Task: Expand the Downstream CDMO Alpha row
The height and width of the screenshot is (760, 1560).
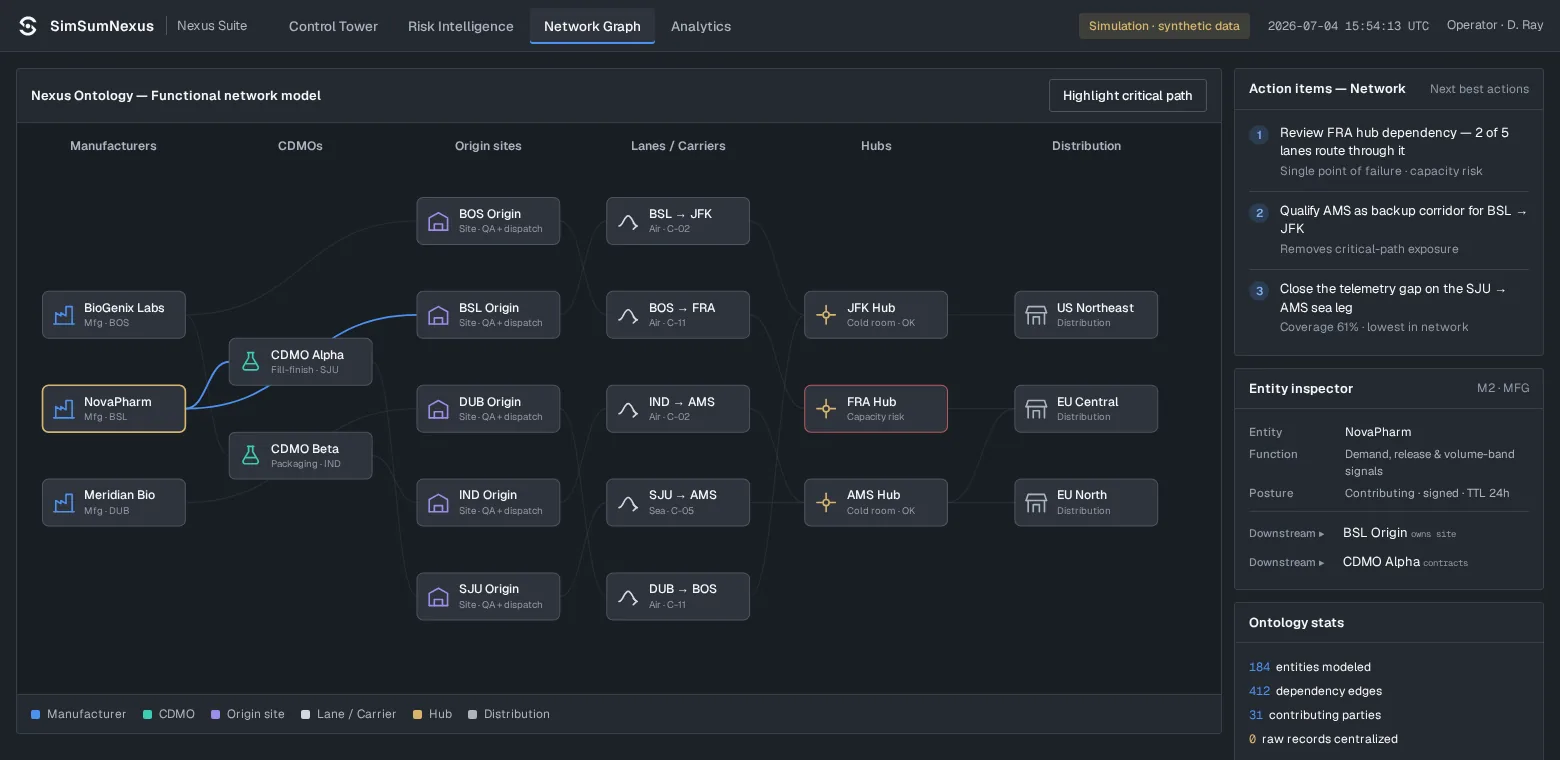Action: 1389,562
